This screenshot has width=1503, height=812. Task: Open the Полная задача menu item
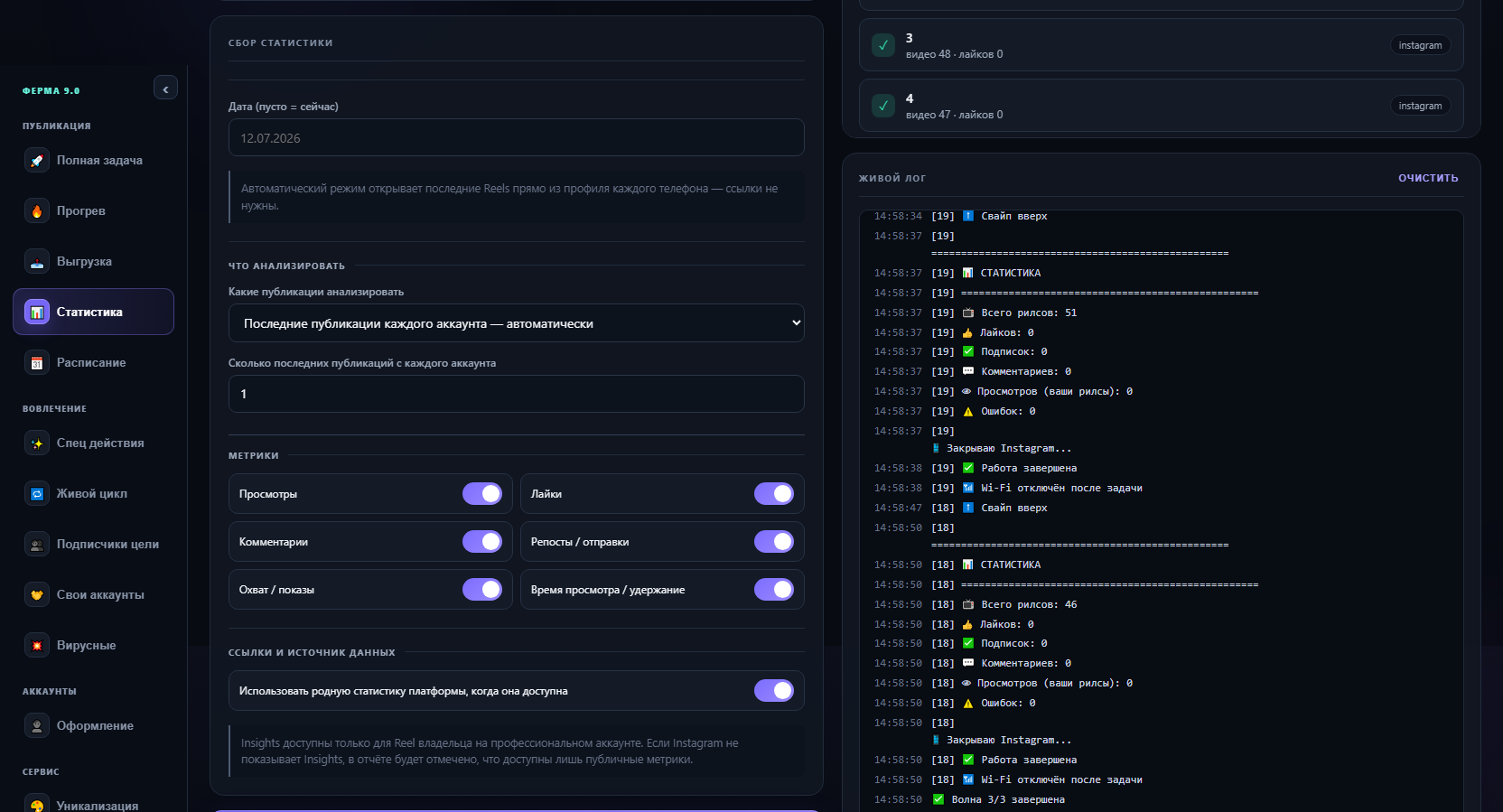click(x=94, y=161)
